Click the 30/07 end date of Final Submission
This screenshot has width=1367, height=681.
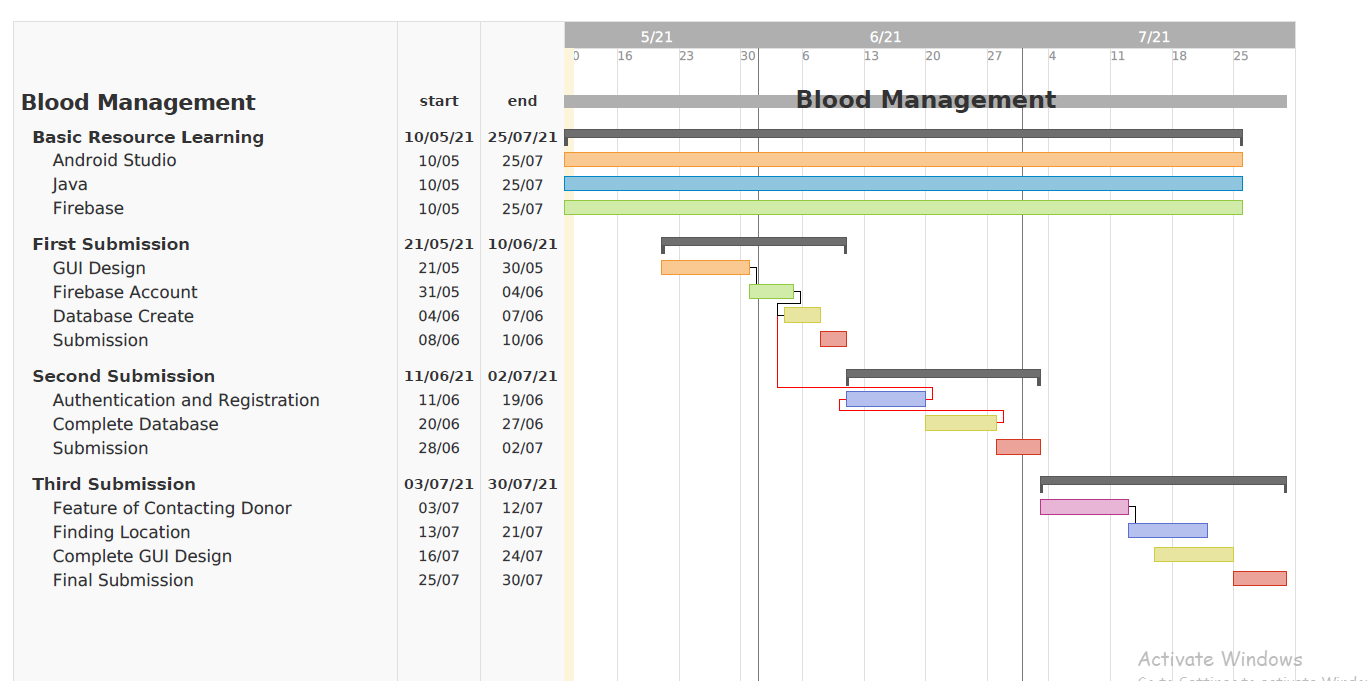(x=521, y=579)
